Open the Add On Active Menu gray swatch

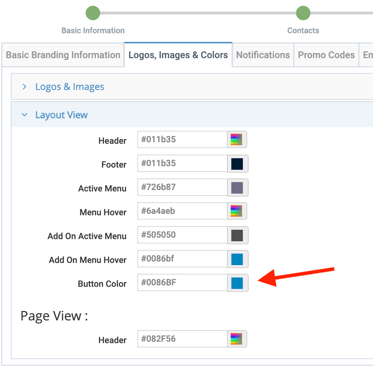tap(237, 235)
